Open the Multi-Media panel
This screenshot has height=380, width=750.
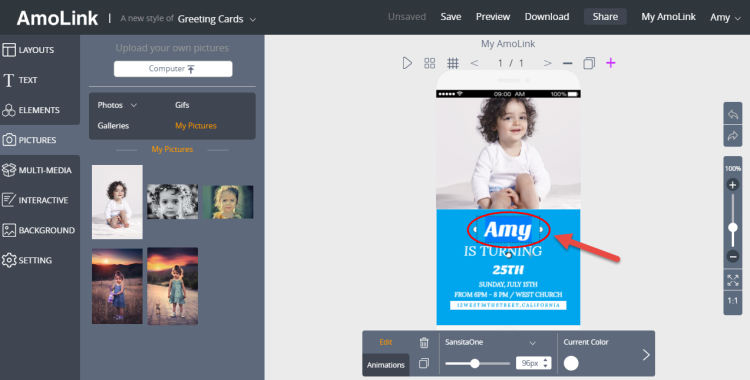36,170
